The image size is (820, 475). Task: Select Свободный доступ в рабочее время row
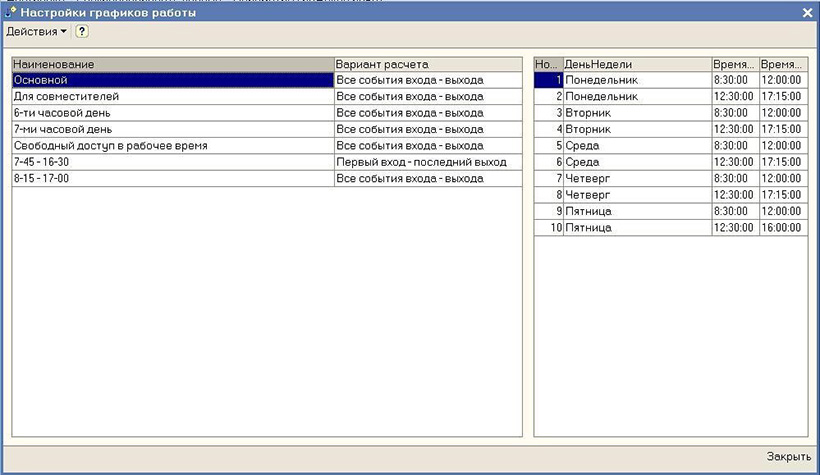pos(171,146)
